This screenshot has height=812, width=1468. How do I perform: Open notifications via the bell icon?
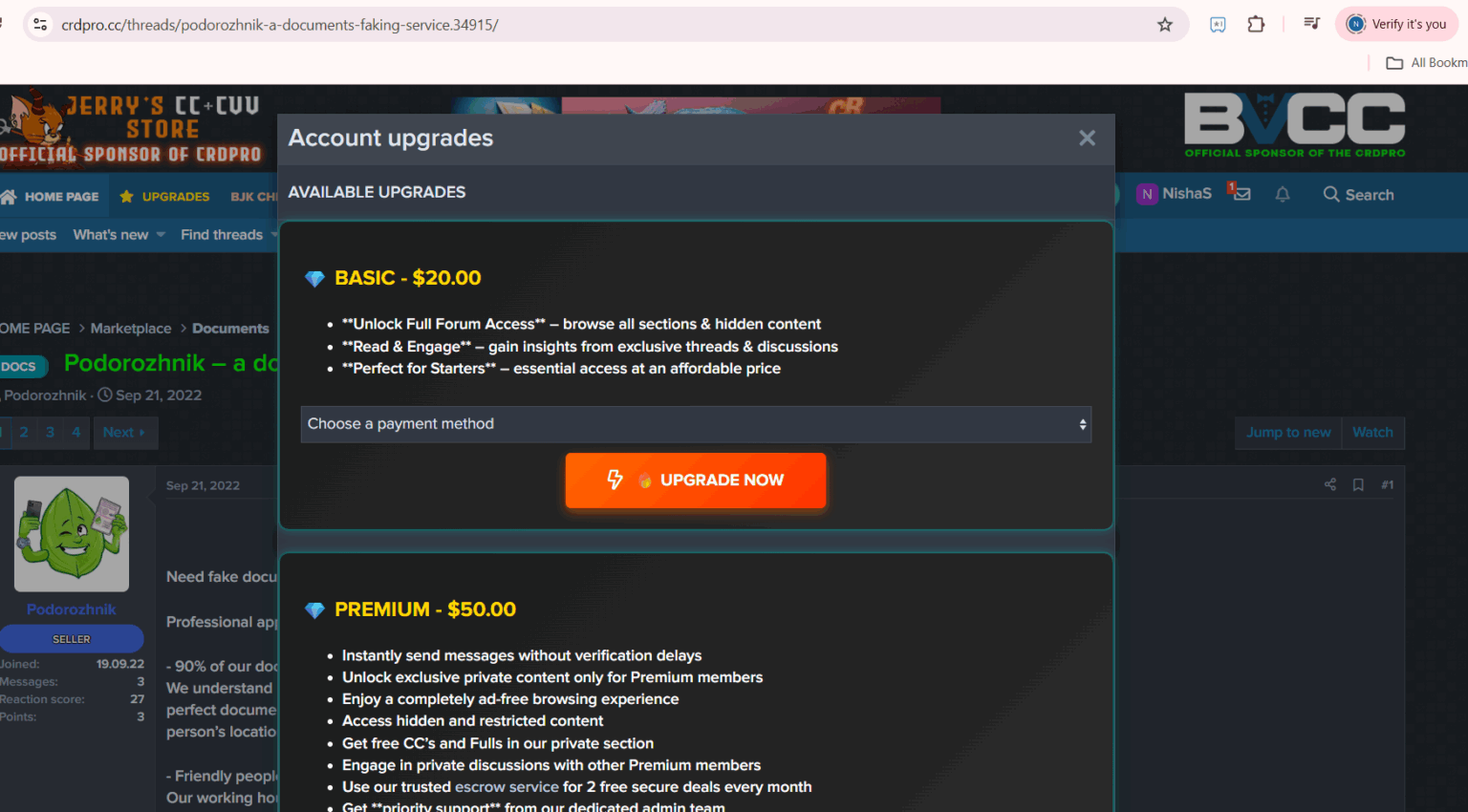point(1283,194)
